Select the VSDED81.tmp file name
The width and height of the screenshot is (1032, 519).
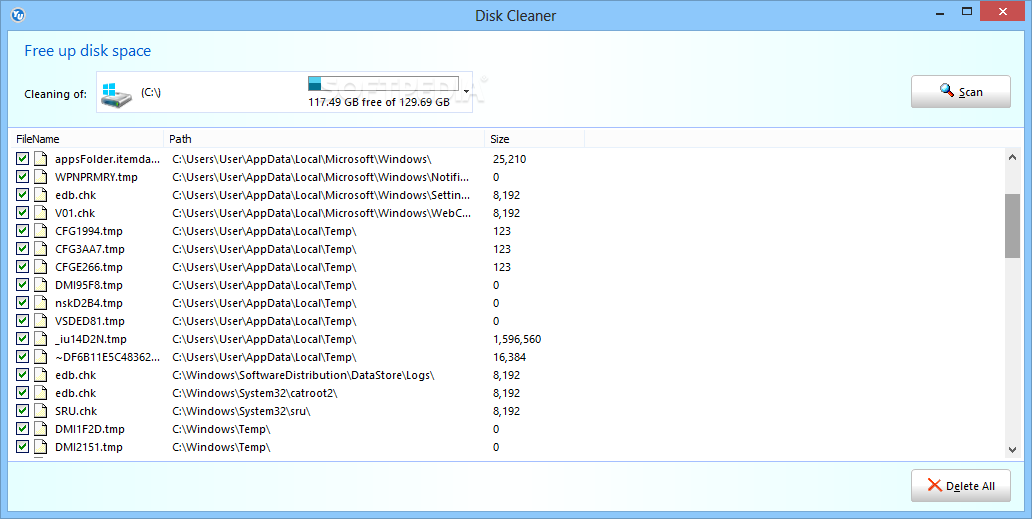(x=90, y=321)
